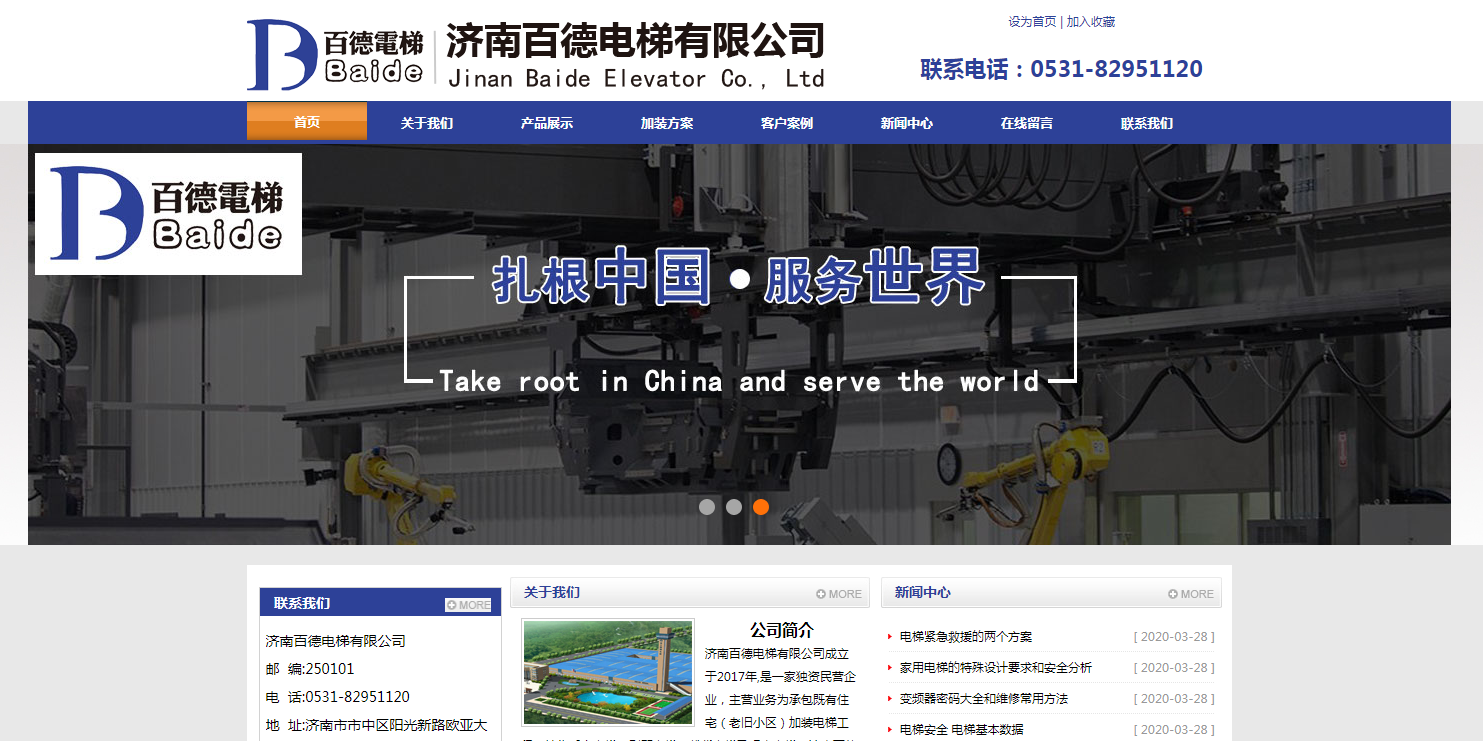Open the 关于我们 navigation menu
The image size is (1483, 741).
(x=427, y=124)
